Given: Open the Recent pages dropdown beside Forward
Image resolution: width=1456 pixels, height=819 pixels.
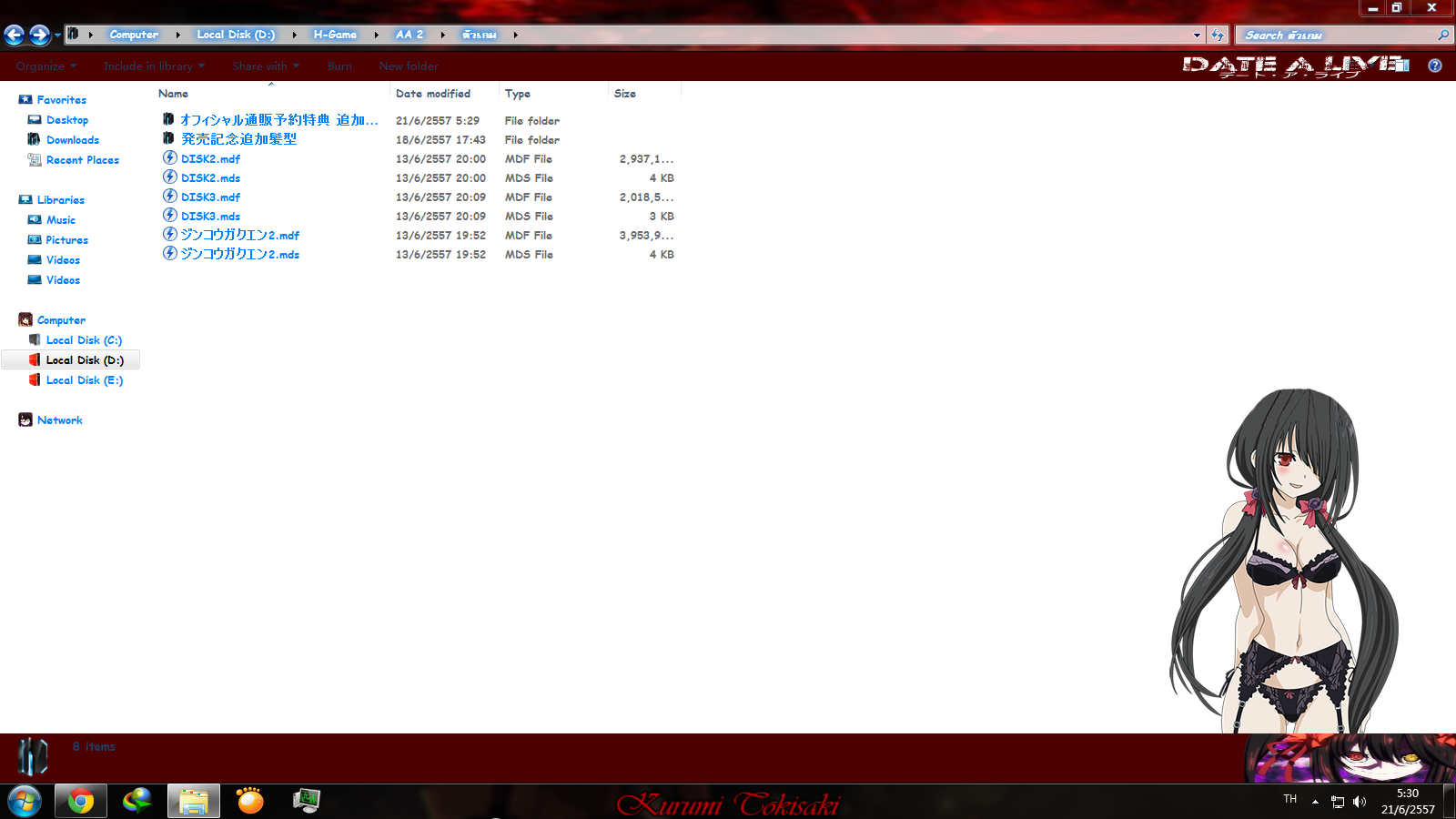Looking at the screenshot, I should [57, 35].
